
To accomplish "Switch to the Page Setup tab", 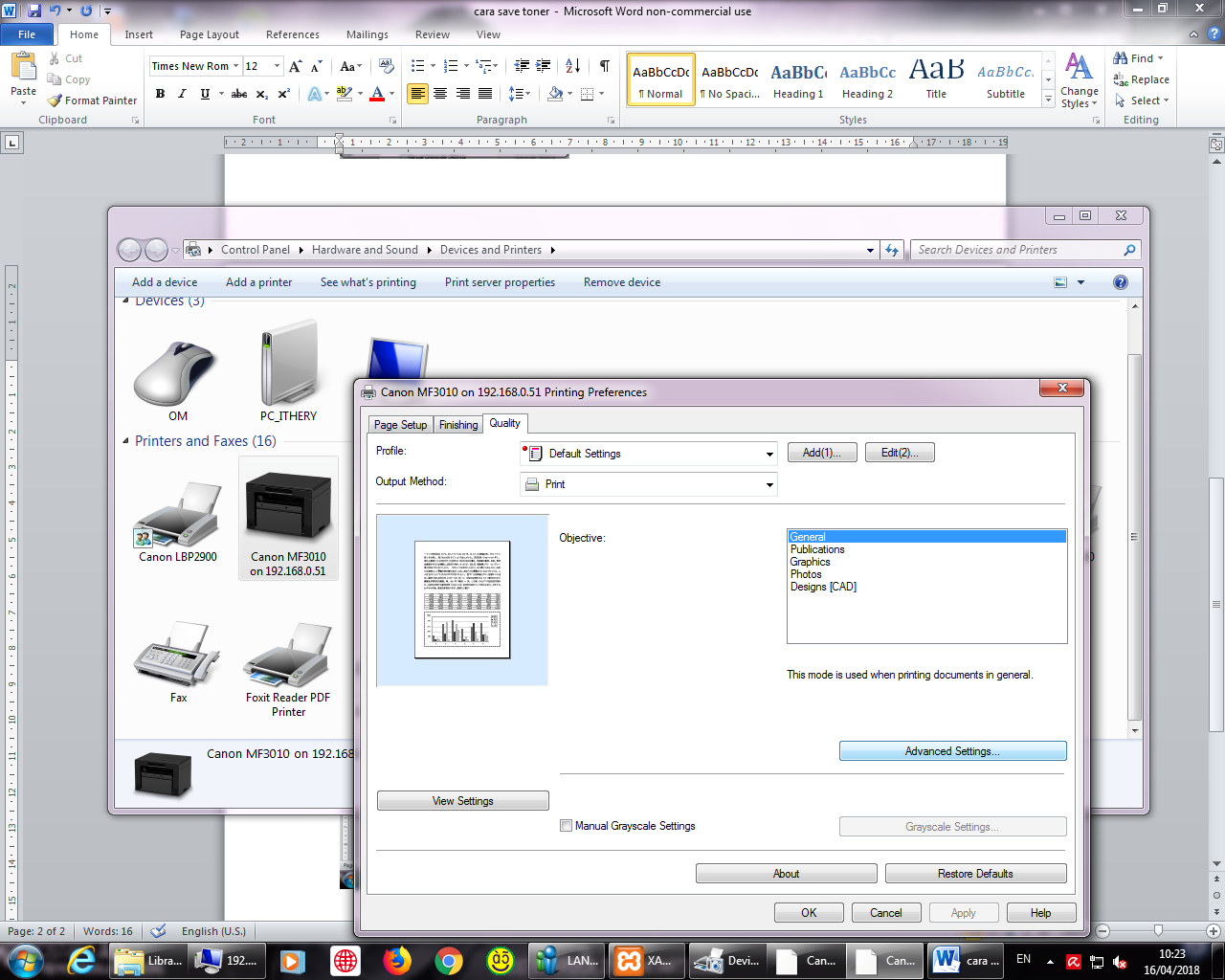I will pyautogui.click(x=400, y=424).
